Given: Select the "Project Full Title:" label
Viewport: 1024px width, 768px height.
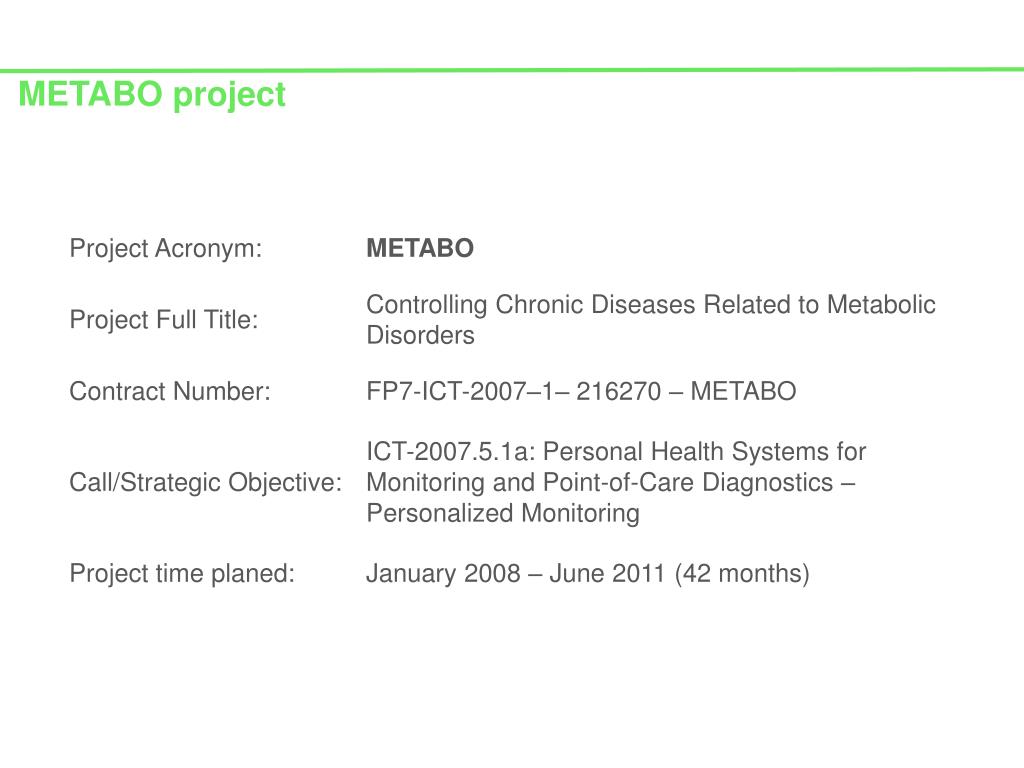Looking at the screenshot, I should tap(164, 321).
